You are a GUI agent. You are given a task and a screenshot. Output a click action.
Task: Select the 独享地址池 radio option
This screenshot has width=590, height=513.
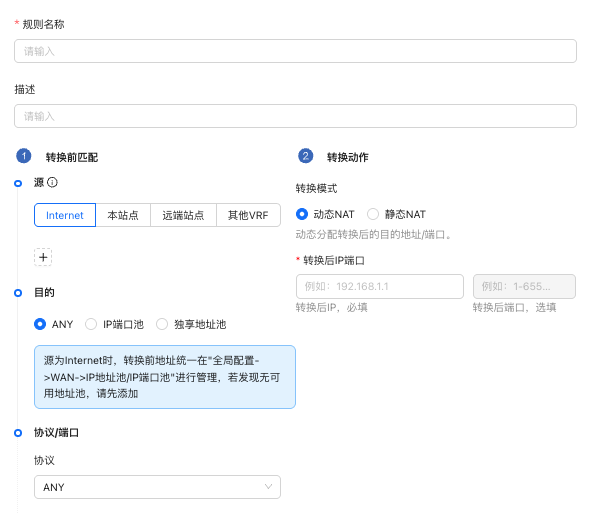coord(162,324)
